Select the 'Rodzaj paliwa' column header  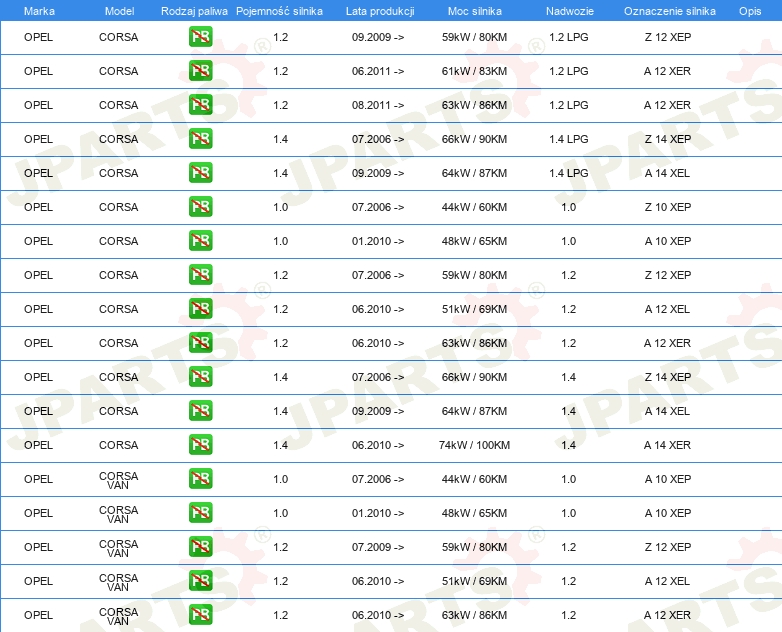pos(194,11)
